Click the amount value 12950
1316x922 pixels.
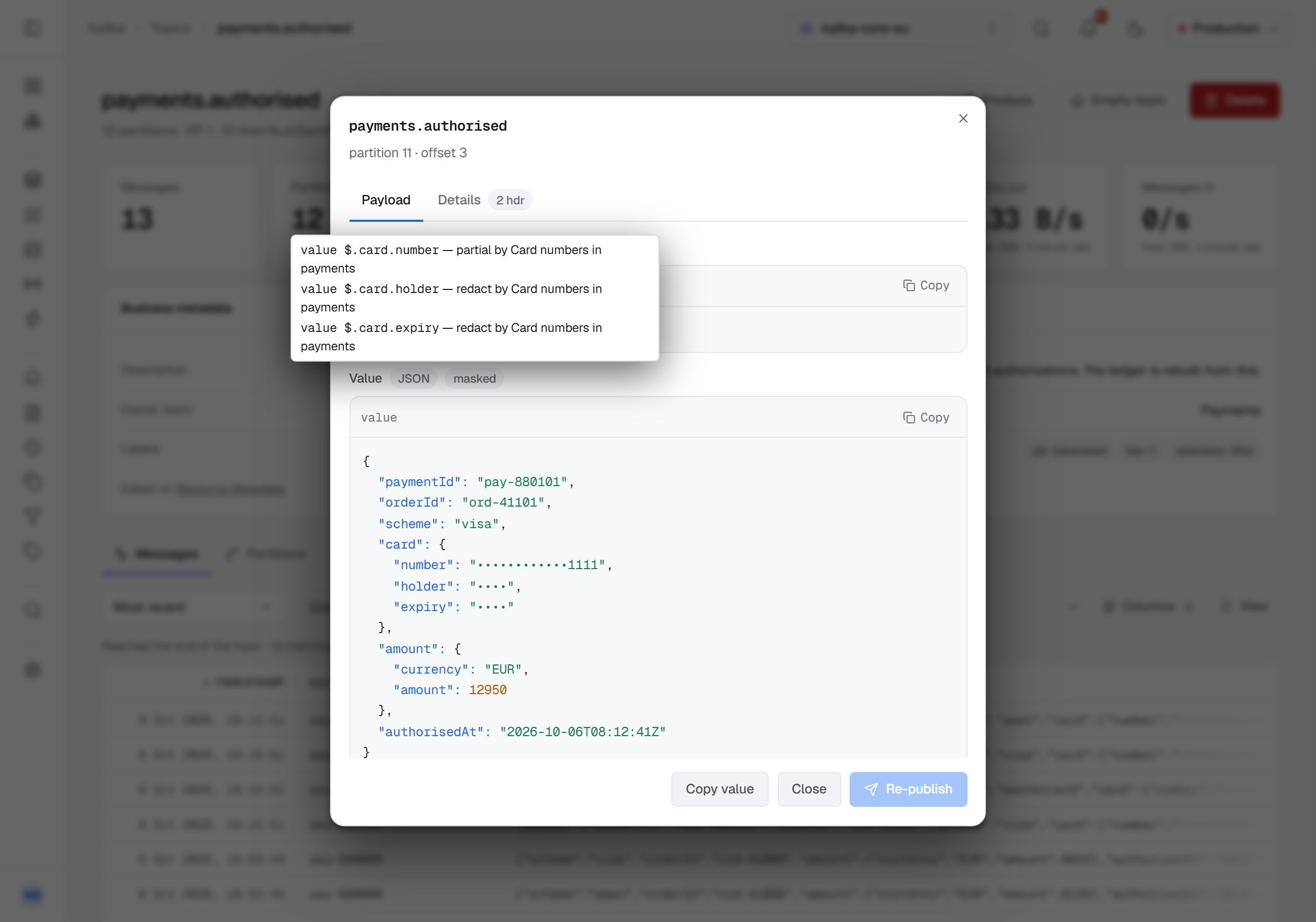click(x=488, y=690)
